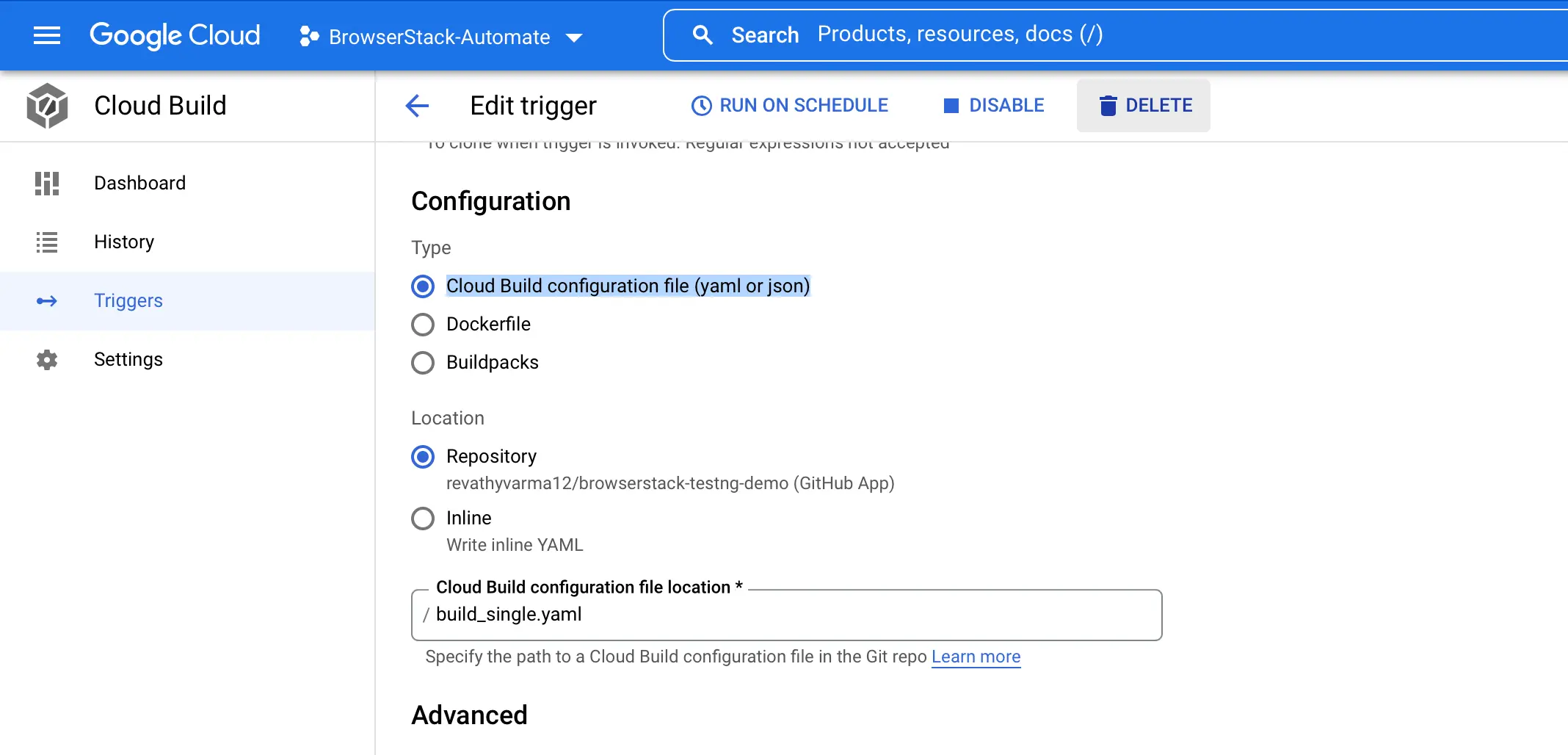Click the Settings gear icon
The image size is (1568, 755).
(47, 360)
